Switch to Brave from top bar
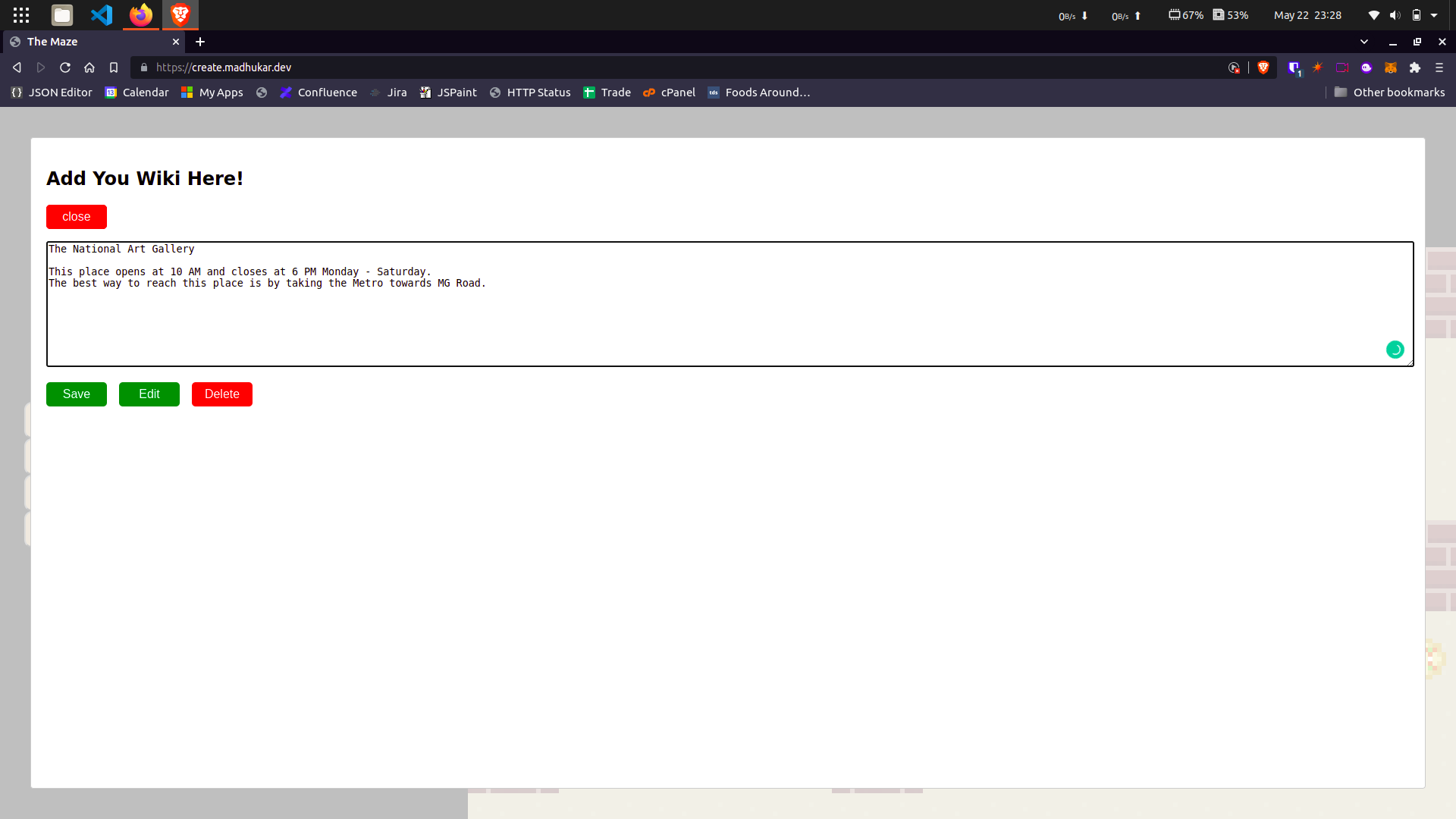Screen dimensions: 1456x819 180,15
